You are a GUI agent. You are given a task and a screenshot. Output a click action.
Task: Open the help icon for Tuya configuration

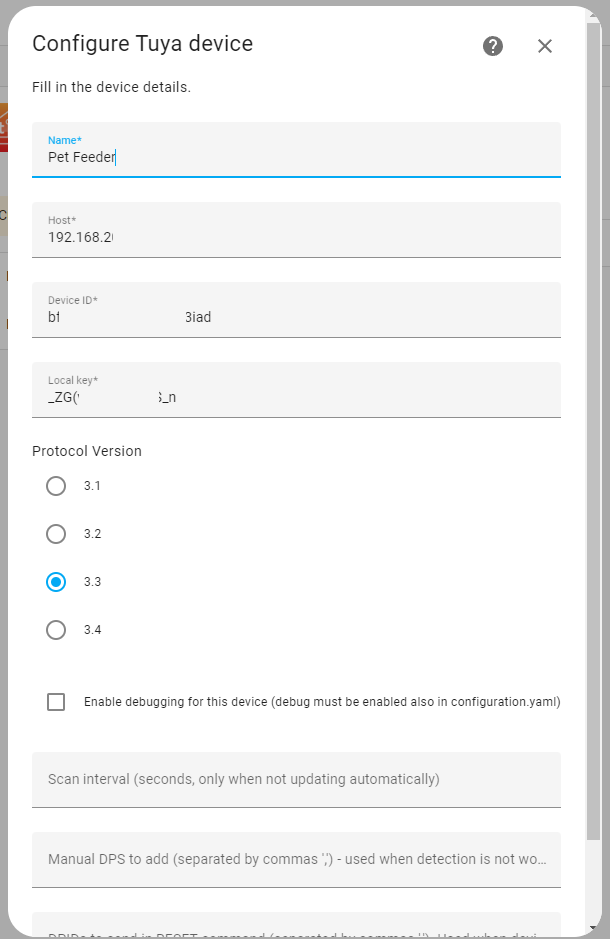[x=493, y=46]
